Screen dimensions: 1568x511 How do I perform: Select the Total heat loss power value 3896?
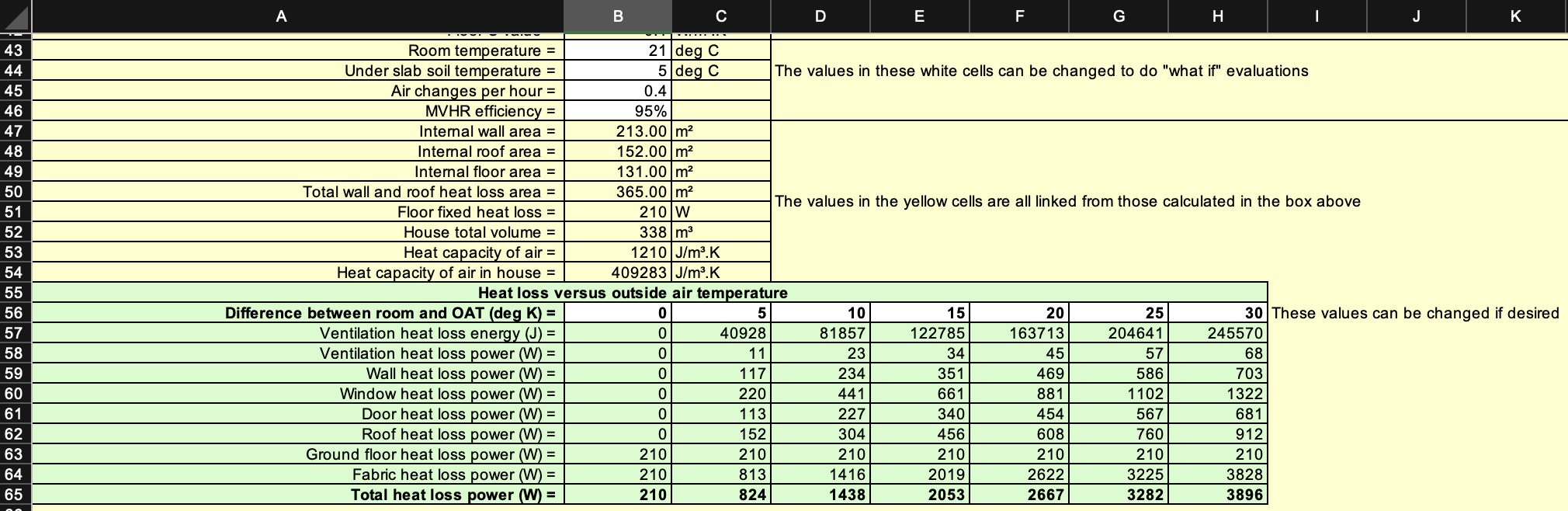point(1217,495)
